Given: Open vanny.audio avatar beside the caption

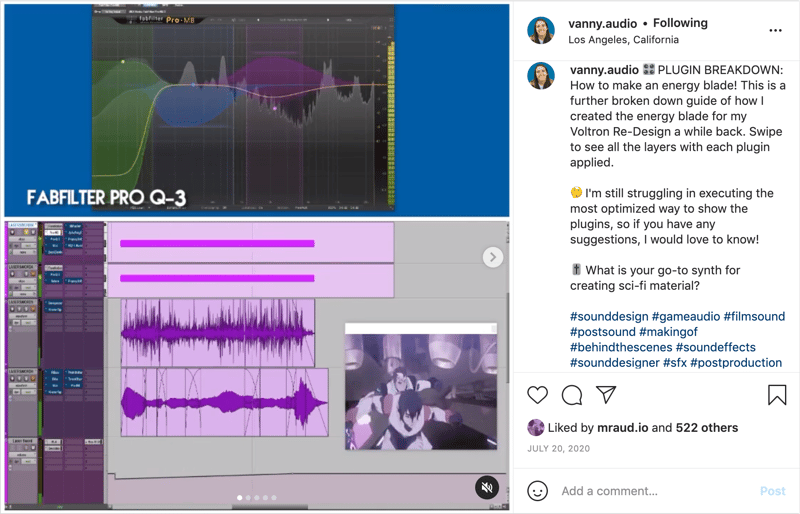Looking at the screenshot, I should coord(541,76).
